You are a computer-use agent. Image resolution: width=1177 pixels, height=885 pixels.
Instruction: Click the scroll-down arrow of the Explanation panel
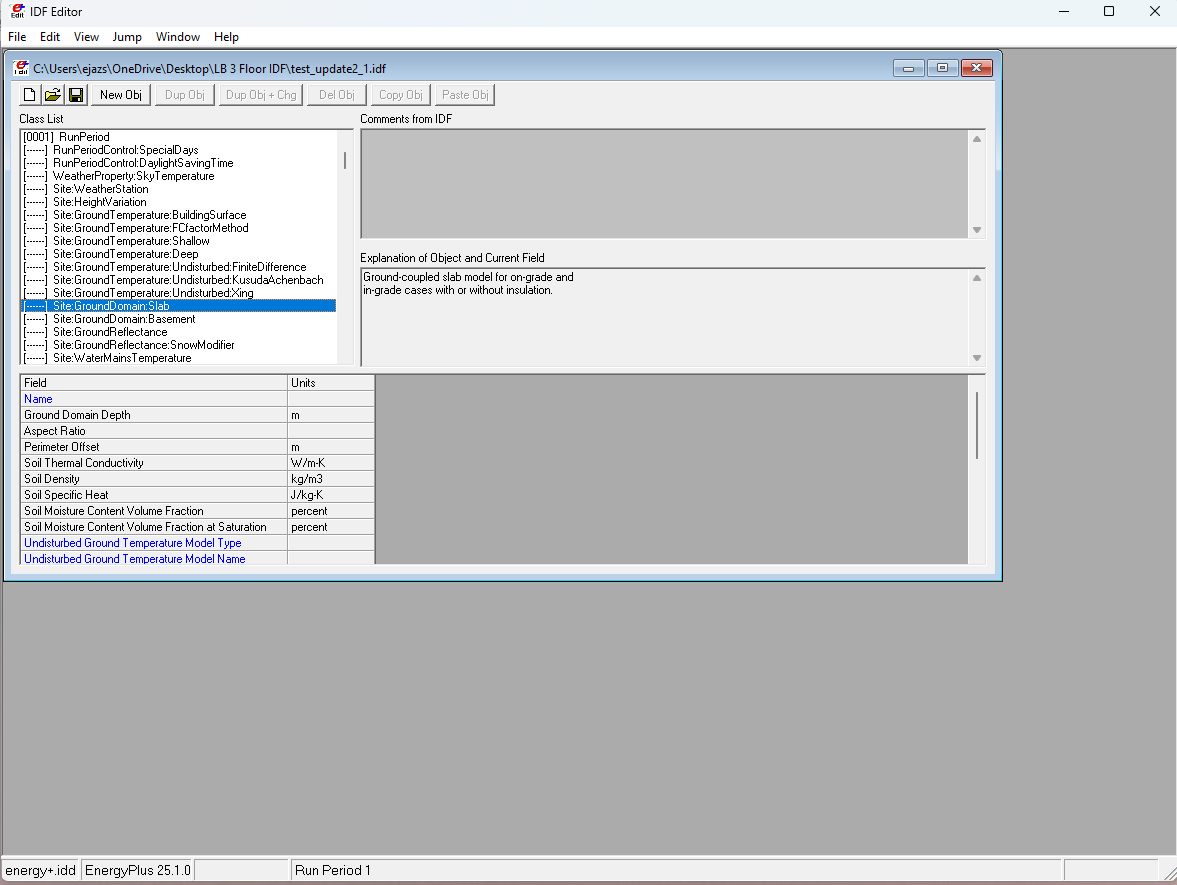(x=976, y=357)
